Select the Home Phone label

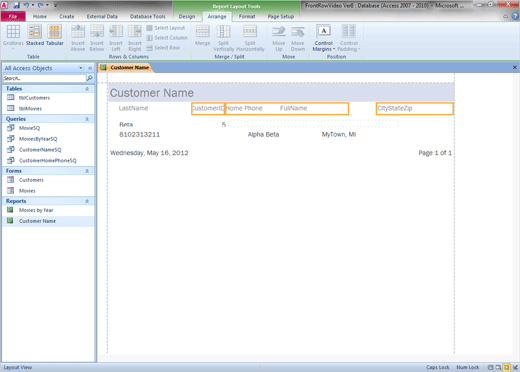click(x=244, y=108)
